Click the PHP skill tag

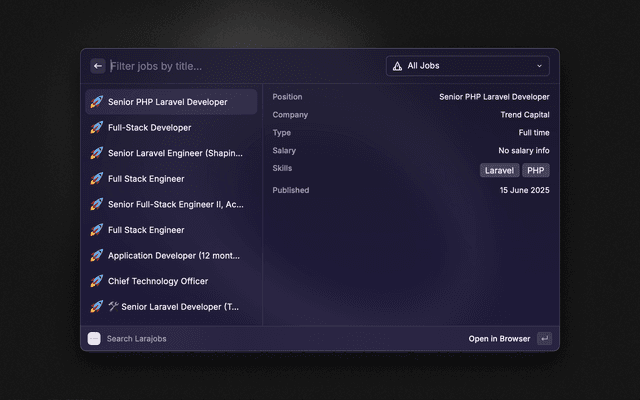pyautogui.click(x=535, y=171)
